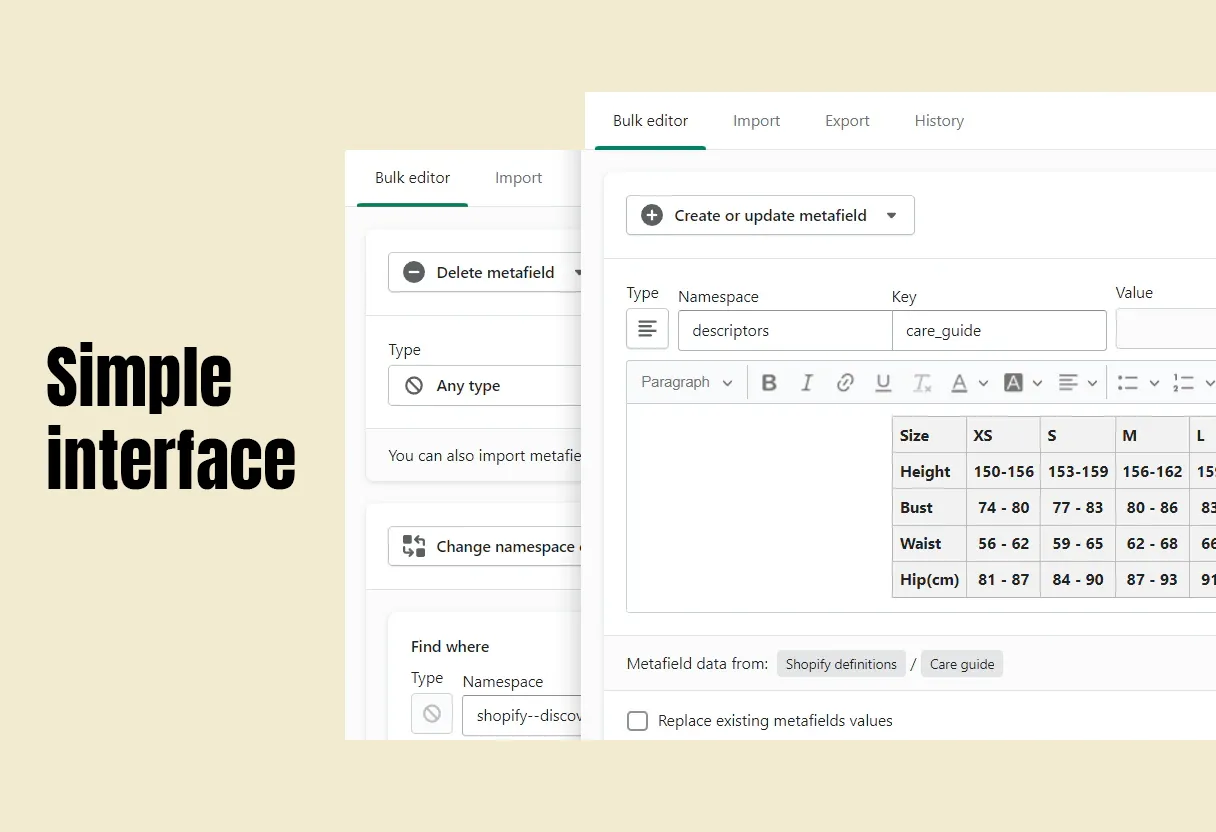Click the 150-156 table cell
The height and width of the screenshot is (832, 1216).
1003,471
